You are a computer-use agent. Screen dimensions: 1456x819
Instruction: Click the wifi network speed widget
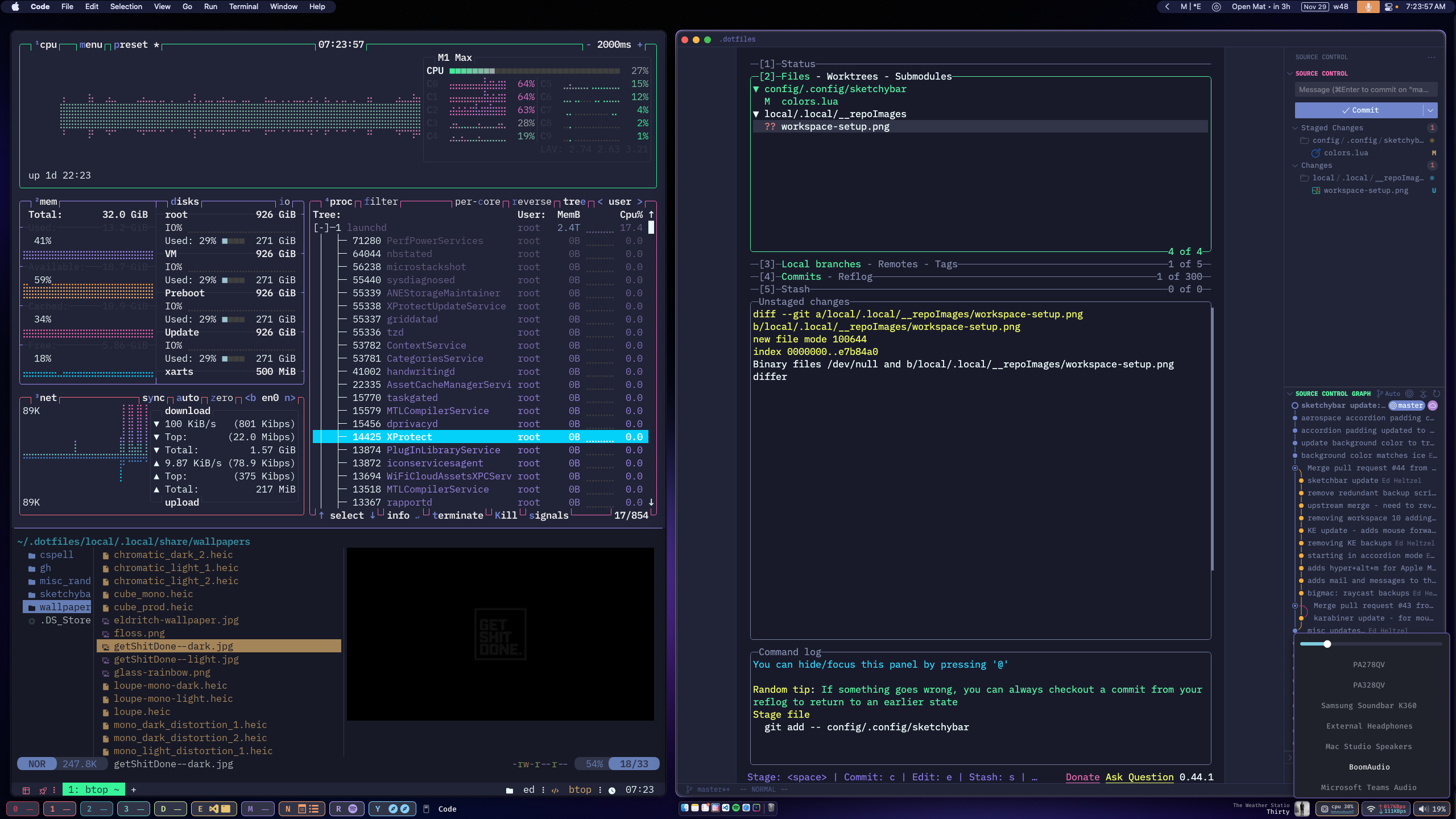[1386, 808]
